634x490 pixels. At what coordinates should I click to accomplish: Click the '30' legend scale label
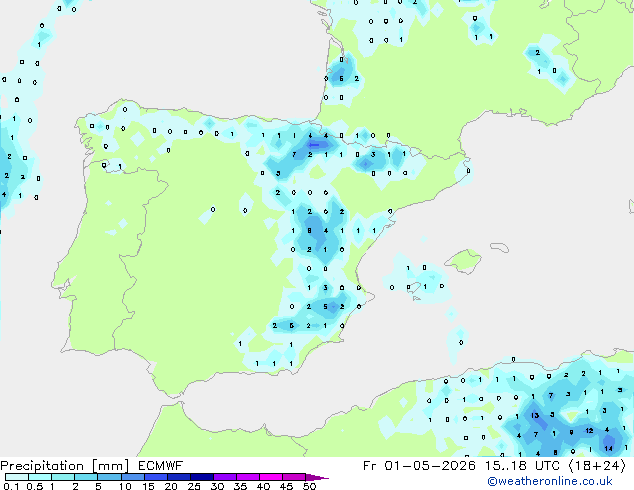pyautogui.click(x=217, y=486)
